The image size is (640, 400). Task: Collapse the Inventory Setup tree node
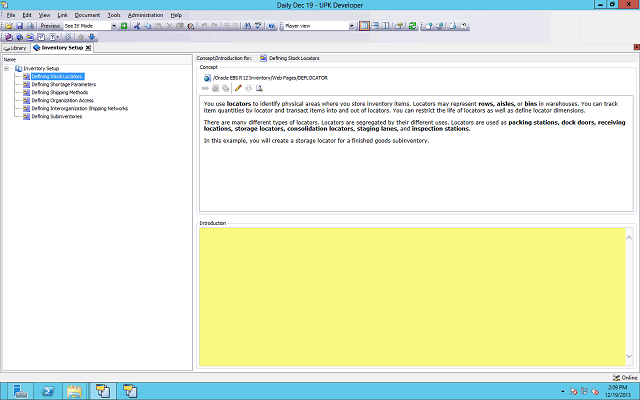click(x=8, y=68)
